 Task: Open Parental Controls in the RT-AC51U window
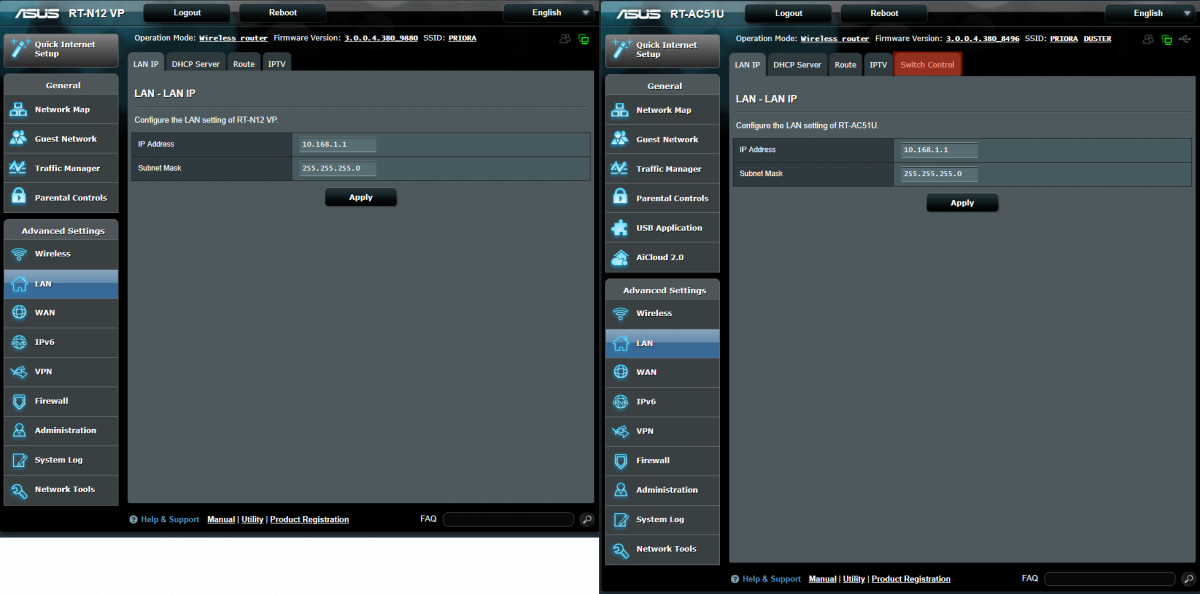(663, 198)
